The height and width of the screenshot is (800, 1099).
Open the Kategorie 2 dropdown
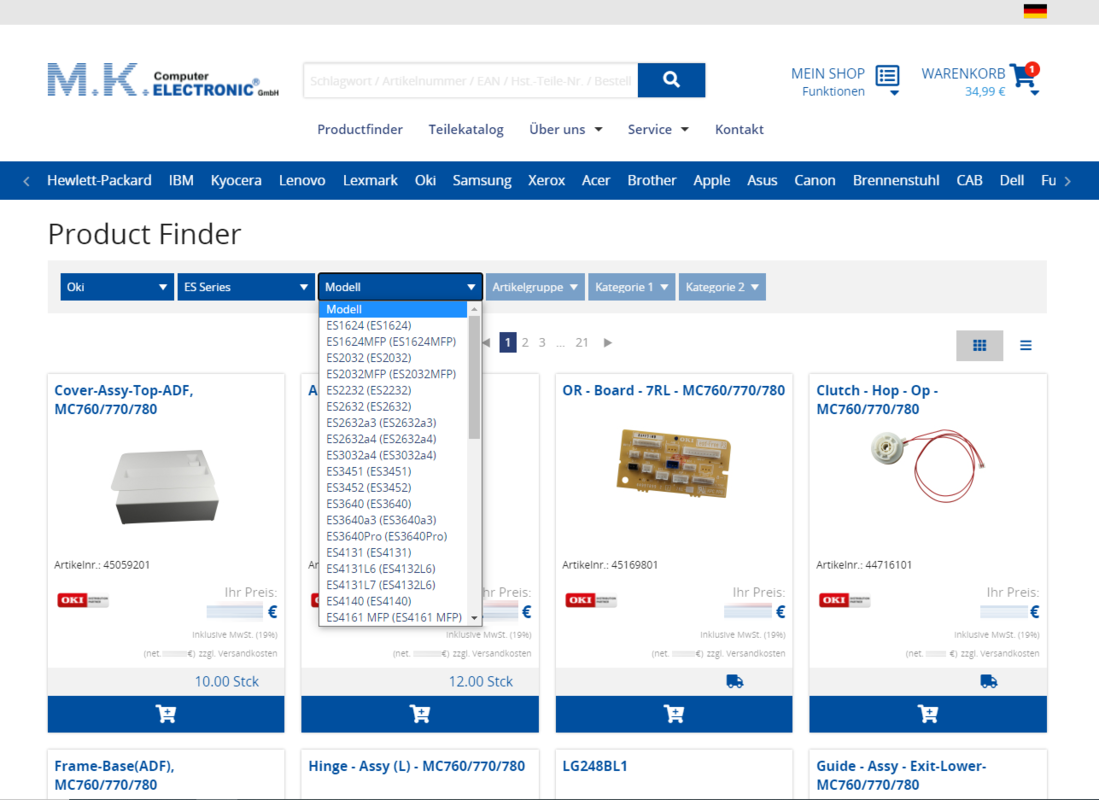click(722, 287)
